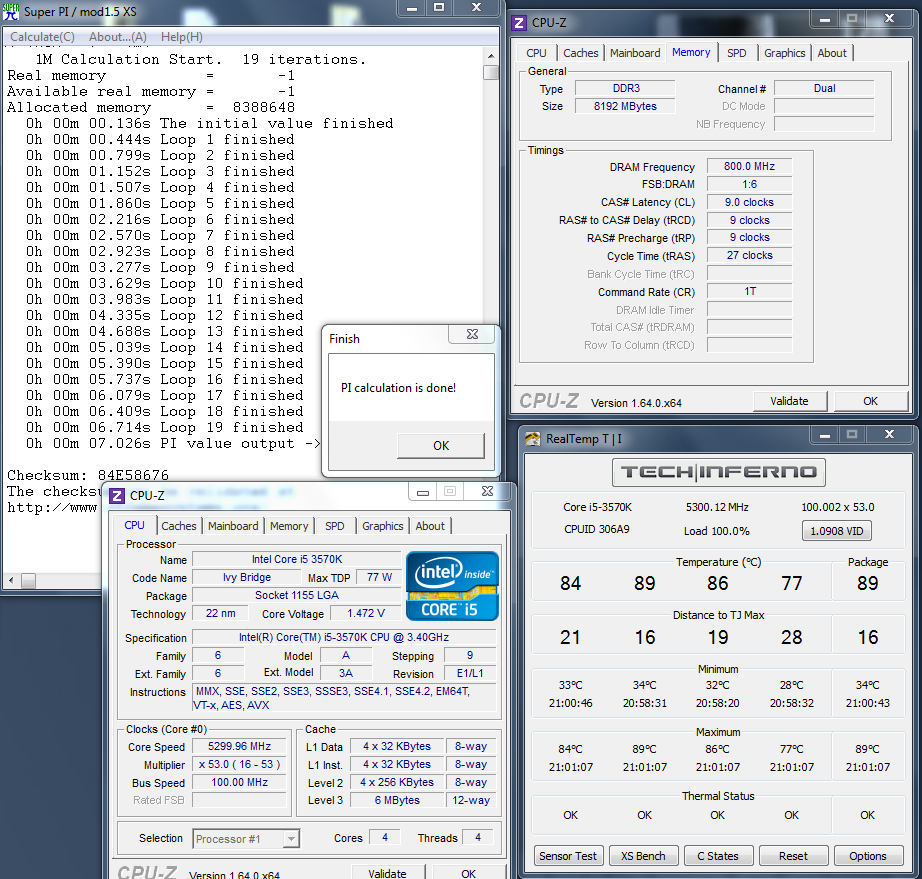This screenshot has width=922, height=879.
Task: Click the FSB:DRAM ratio 1:6 field
Action: [x=749, y=184]
